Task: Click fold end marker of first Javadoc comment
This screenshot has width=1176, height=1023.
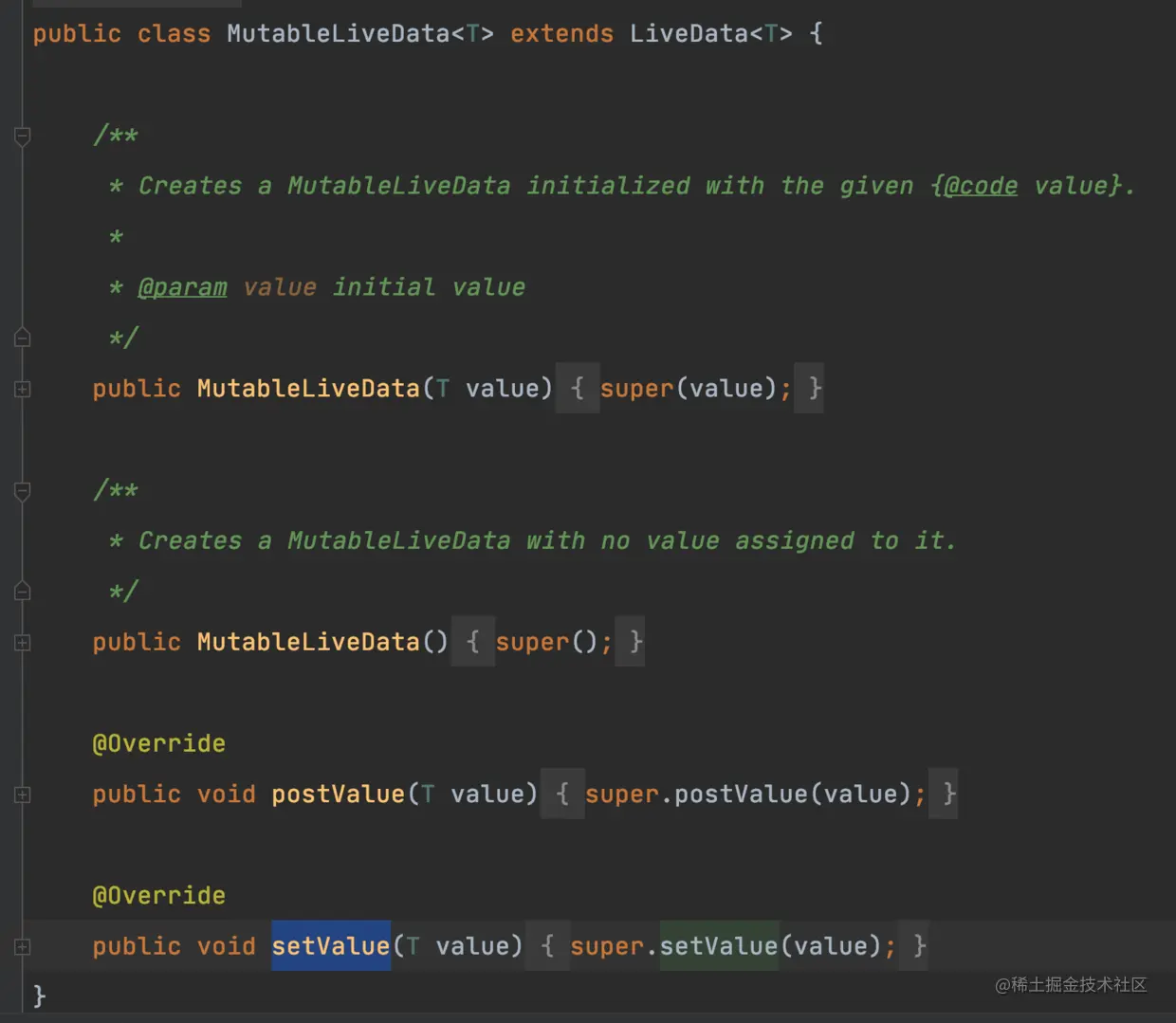Action: tap(23, 338)
